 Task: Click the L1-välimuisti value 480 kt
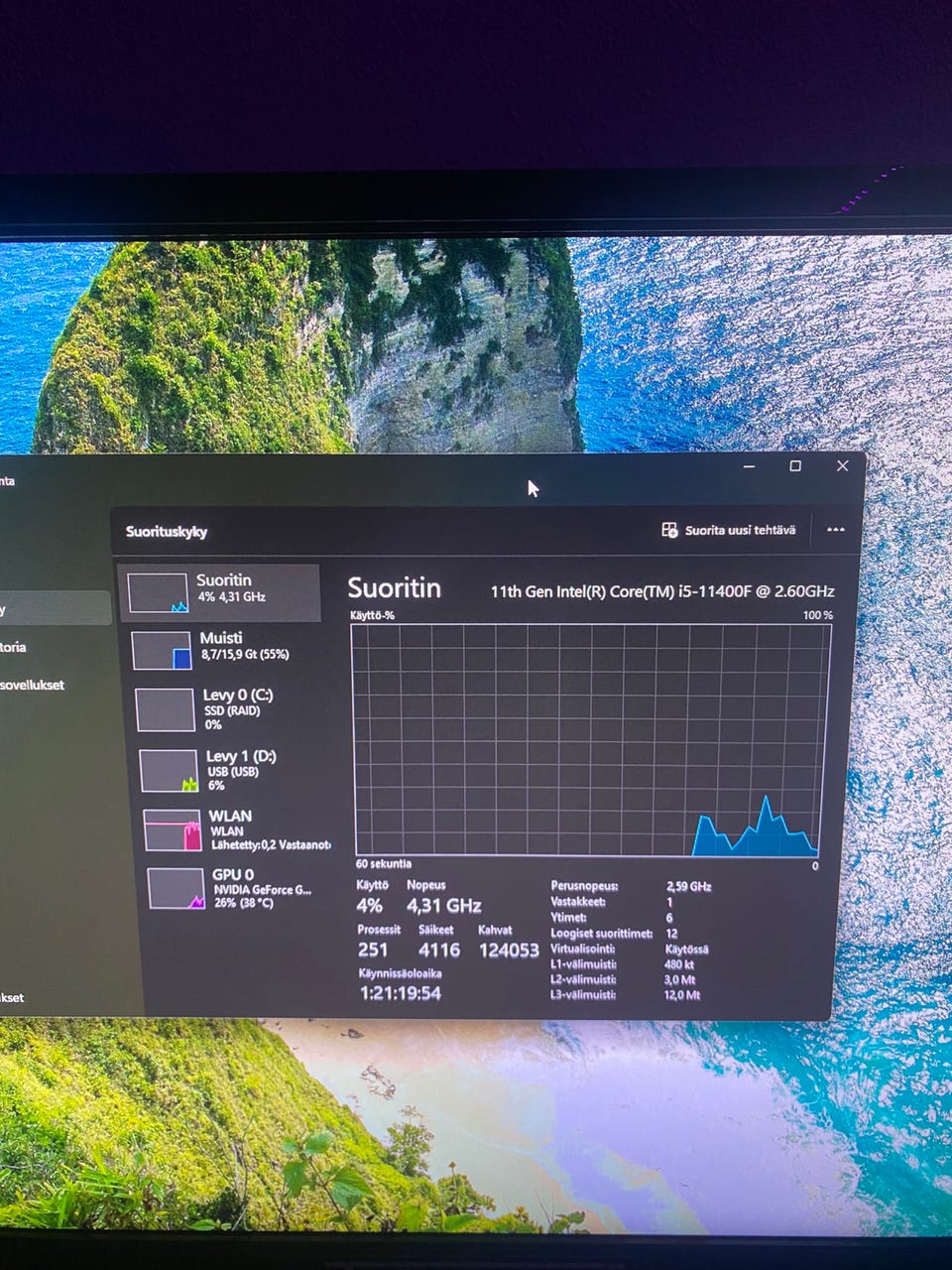tap(679, 964)
